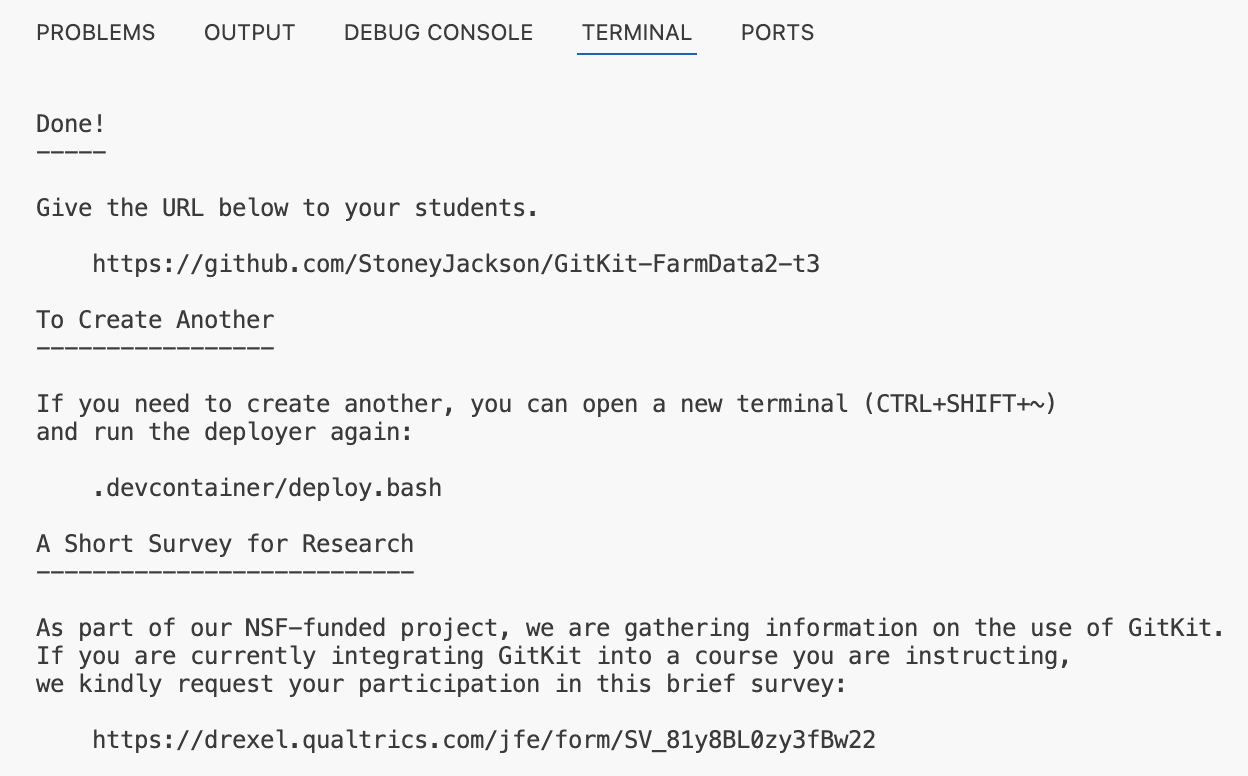Select the TERMINAL tab
1248x776 pixels.
point(637,33)
